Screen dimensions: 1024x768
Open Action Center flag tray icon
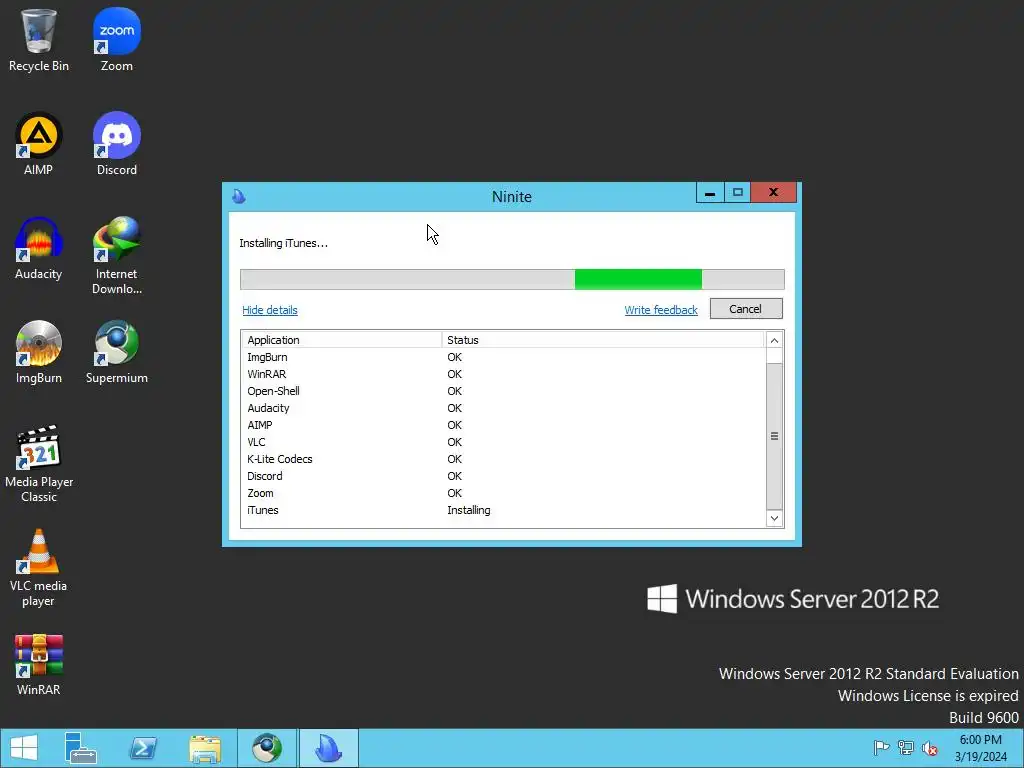pos(882,748)
